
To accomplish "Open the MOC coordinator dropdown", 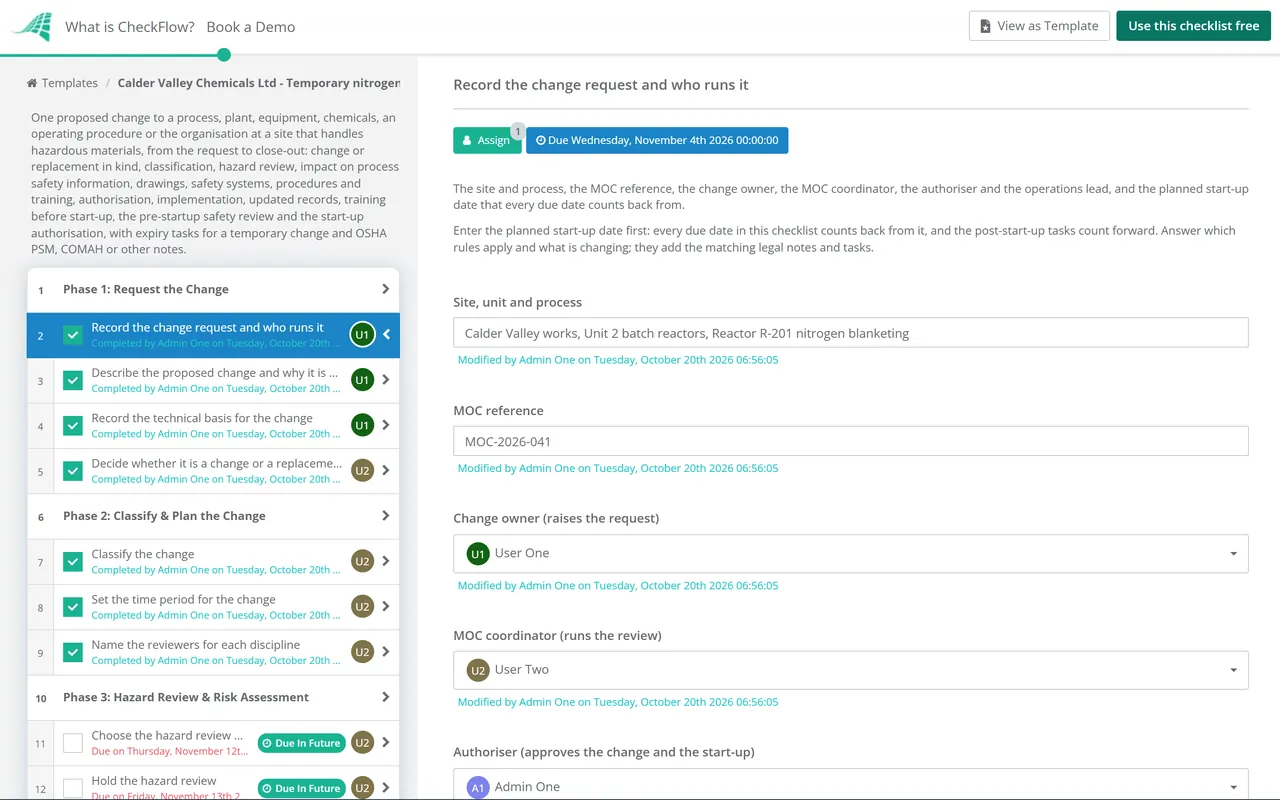I will click(850, 670).
